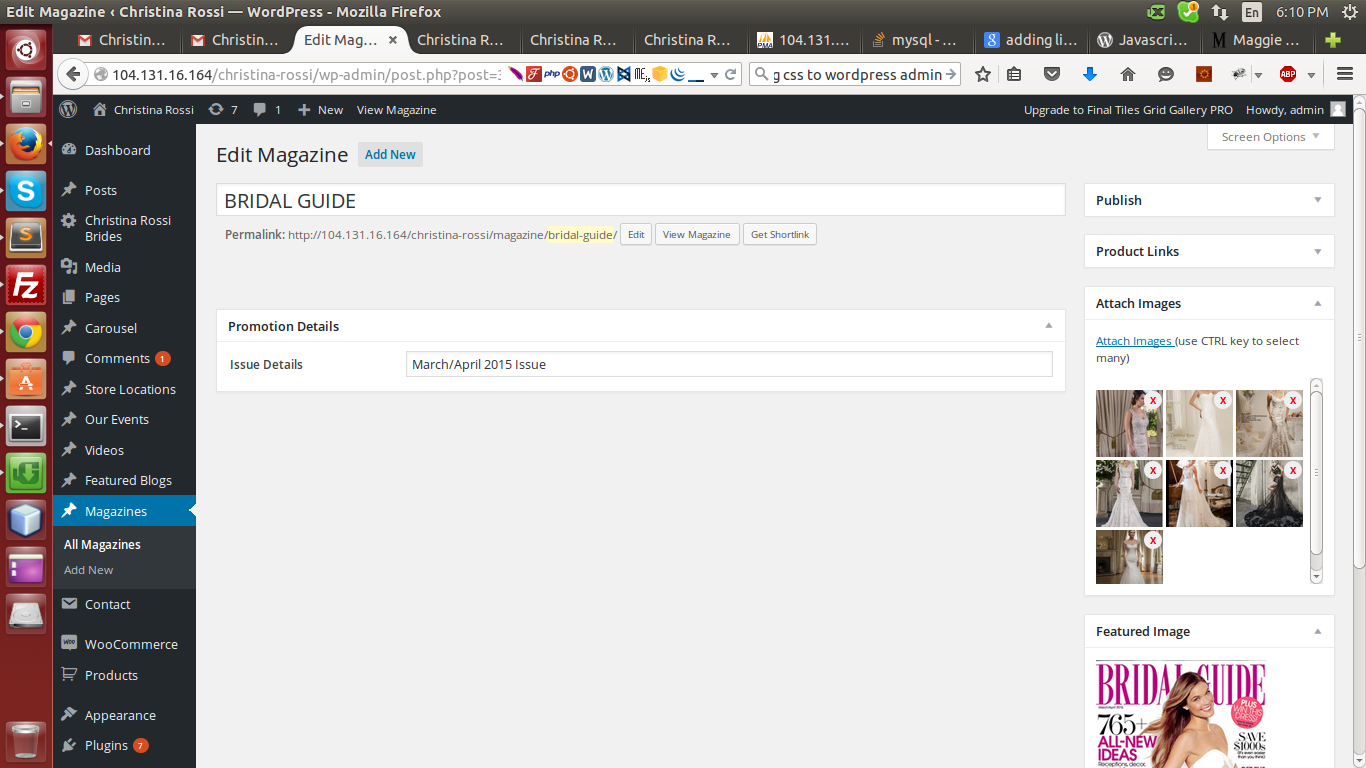Bookmark this page with star icon
Screen dimensions: 1366x768
click(983, 74)
